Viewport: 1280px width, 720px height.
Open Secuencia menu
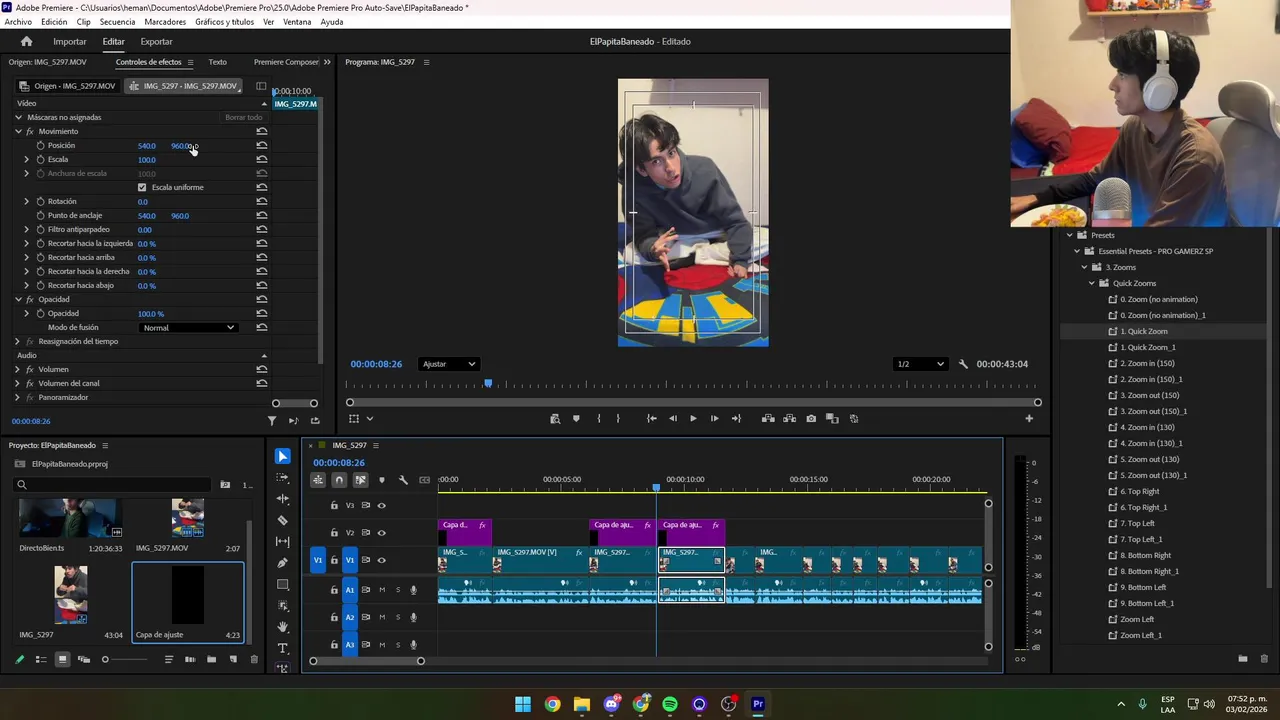(117, 22)
